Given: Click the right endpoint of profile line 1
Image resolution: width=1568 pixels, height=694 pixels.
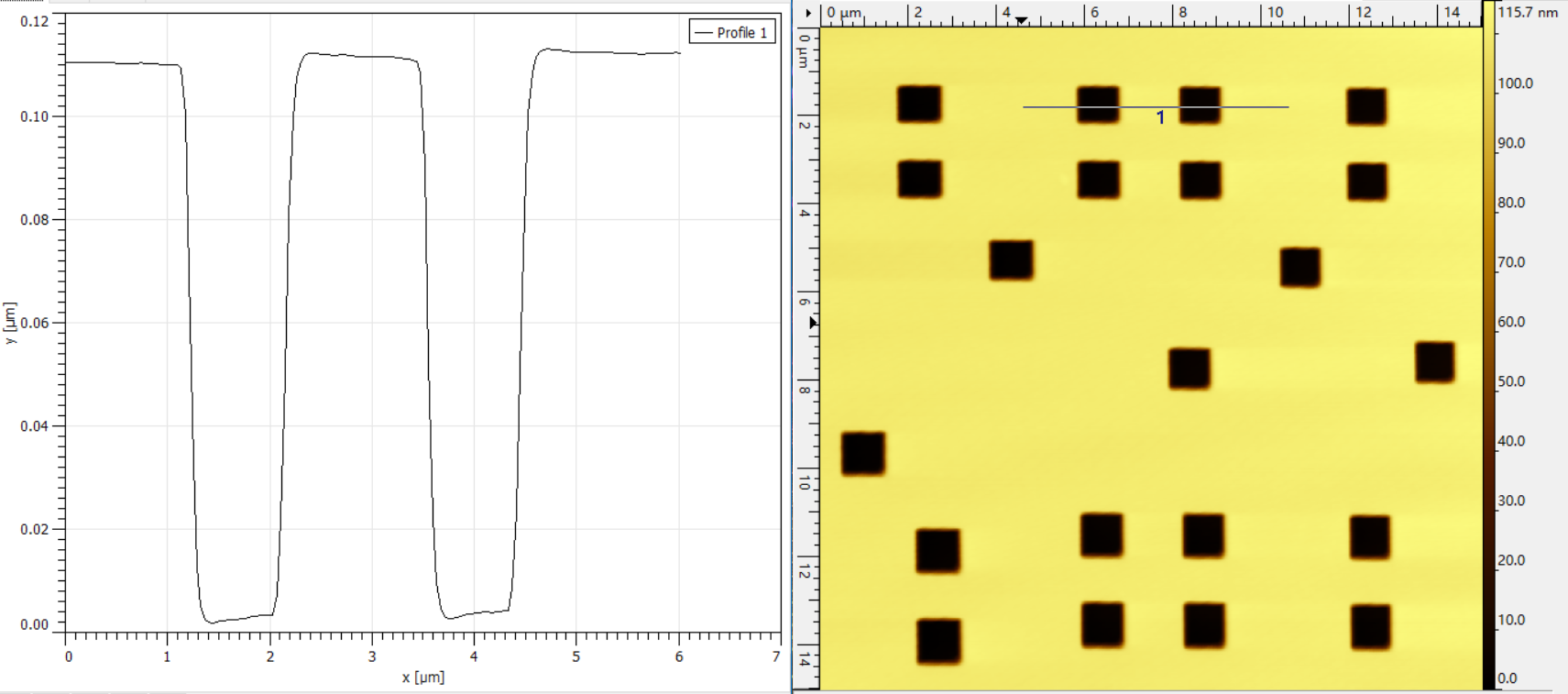Looking at the screenshot, I should click(1288, 107).
